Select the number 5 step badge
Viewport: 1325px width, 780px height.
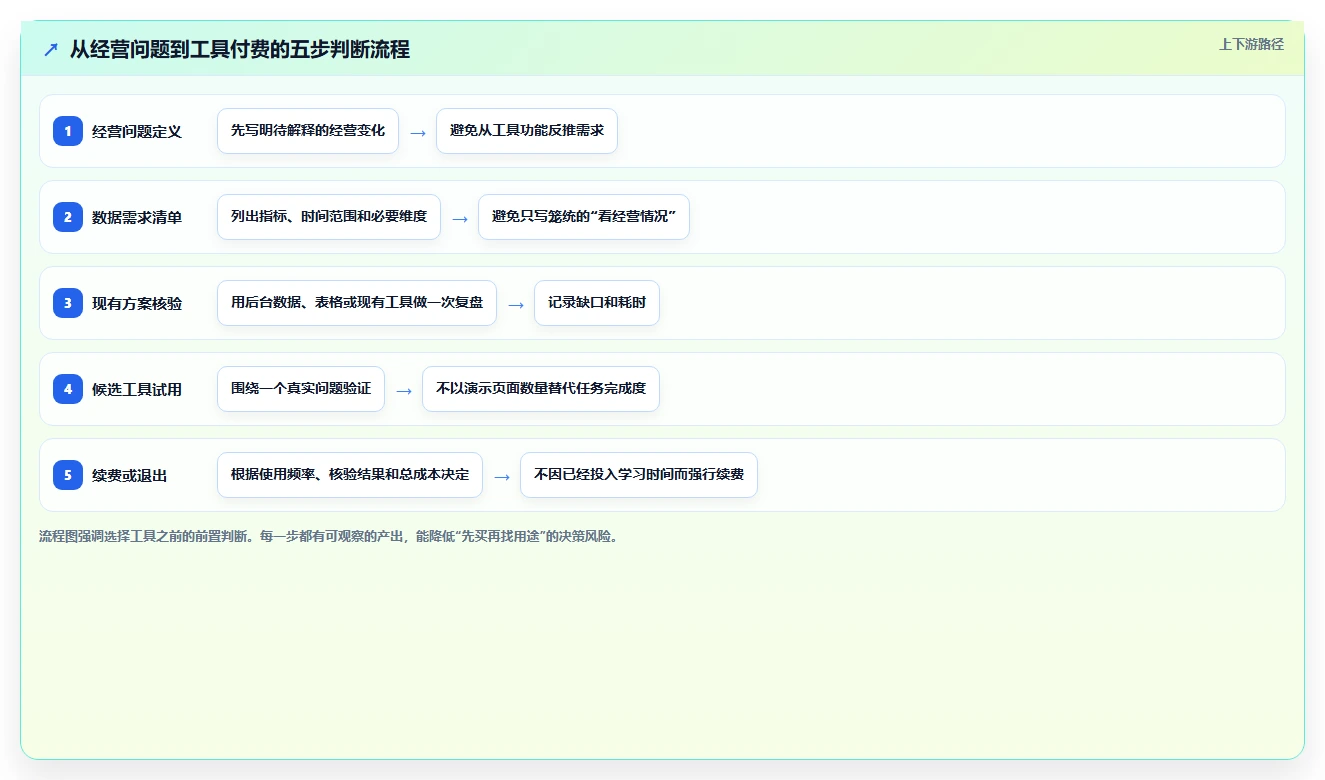(68, 475)
